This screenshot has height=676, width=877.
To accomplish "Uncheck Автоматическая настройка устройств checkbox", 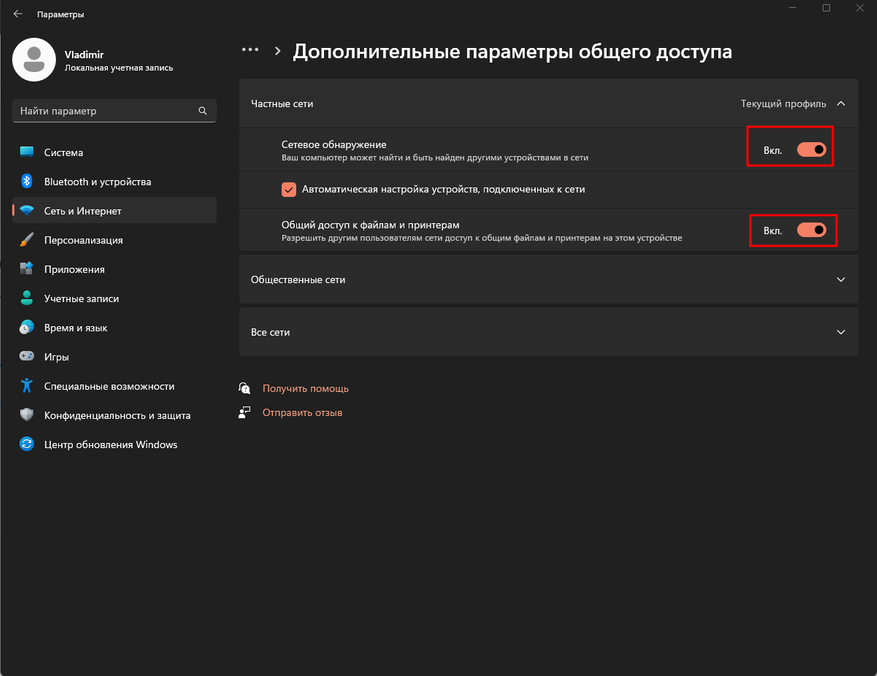I will point(289,190).
